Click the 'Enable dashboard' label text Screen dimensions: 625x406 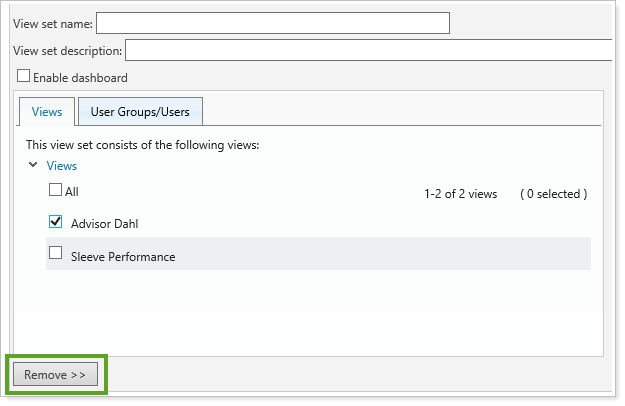point(80,77)
